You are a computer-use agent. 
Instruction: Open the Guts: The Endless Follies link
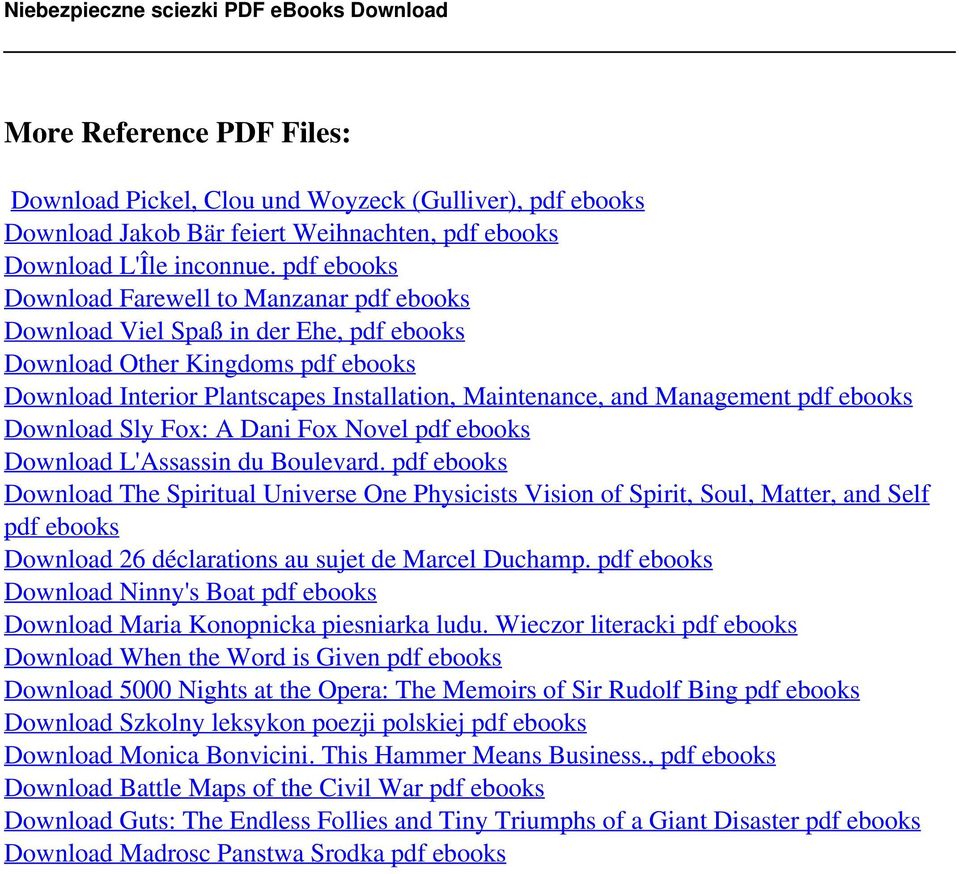point(462,821)
